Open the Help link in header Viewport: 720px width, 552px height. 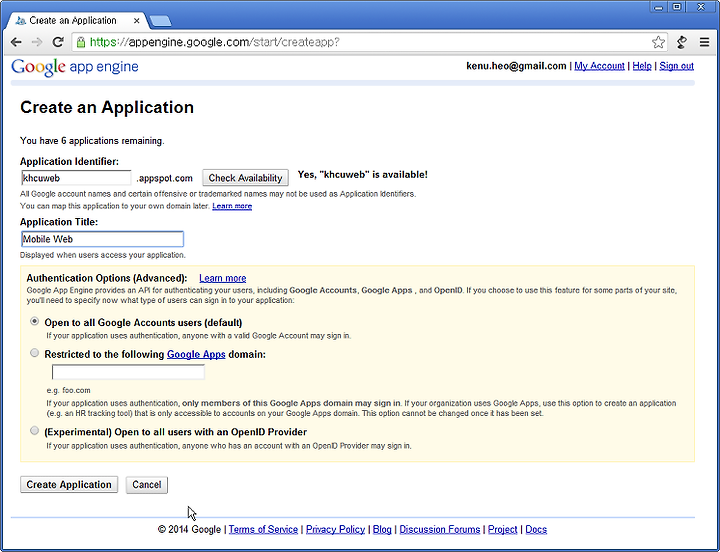[642, 66]
